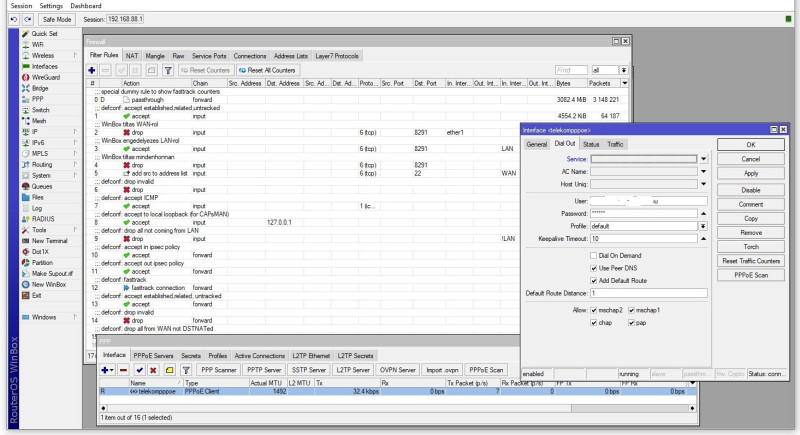Open Partition in the sidebar
Screen dimensions: 800x435
[x=42, y=263]
